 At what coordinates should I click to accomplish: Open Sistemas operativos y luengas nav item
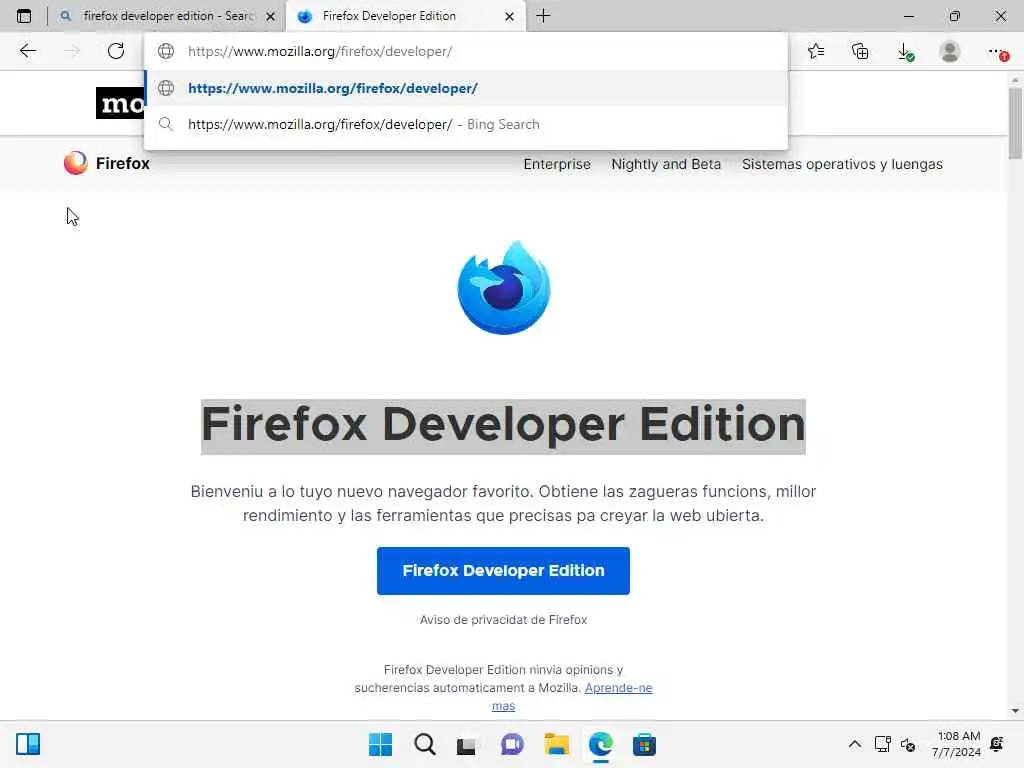[x=842, y=164]
